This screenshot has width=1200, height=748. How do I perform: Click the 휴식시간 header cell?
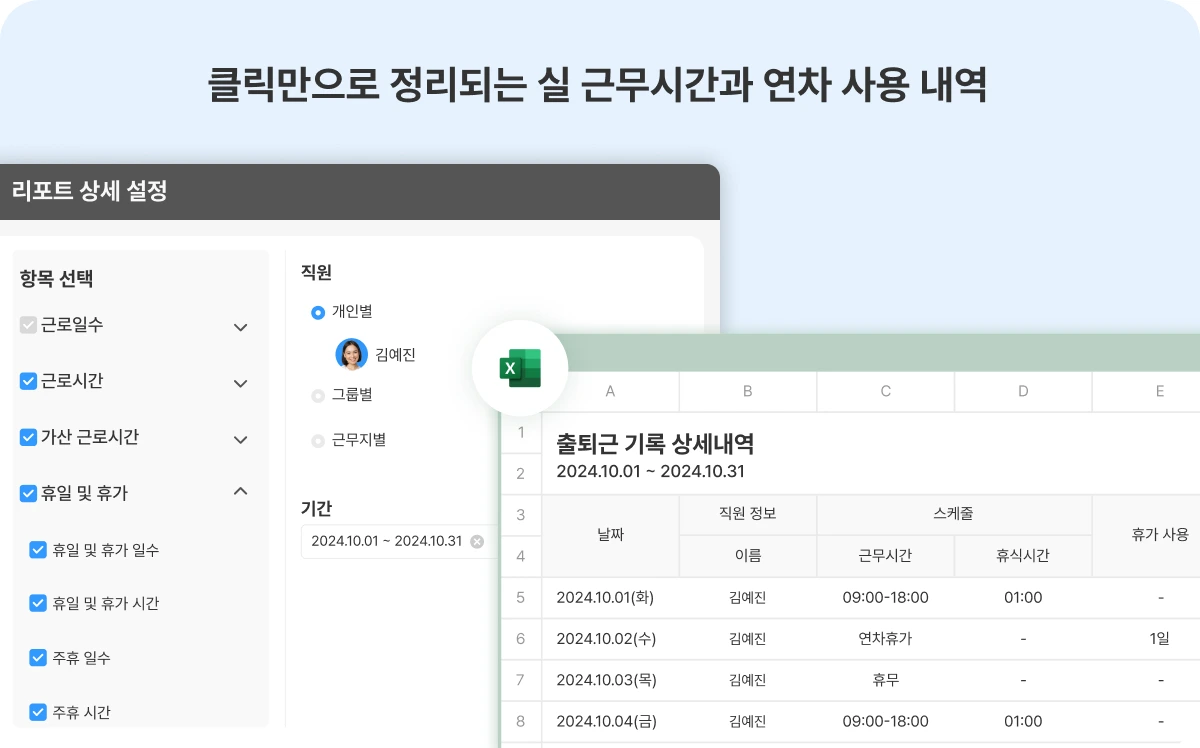point(1023,556)
